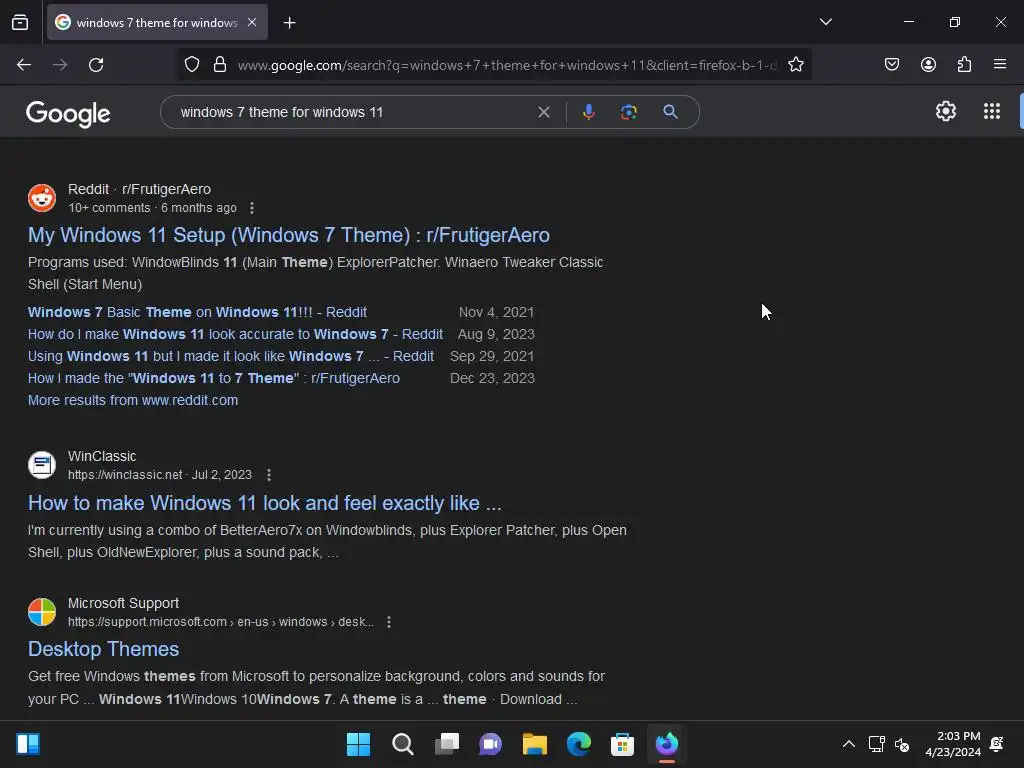Open the tracking protection shield icon
Viewport: 1024px width, 768px height.
click(x=191, y=65)
